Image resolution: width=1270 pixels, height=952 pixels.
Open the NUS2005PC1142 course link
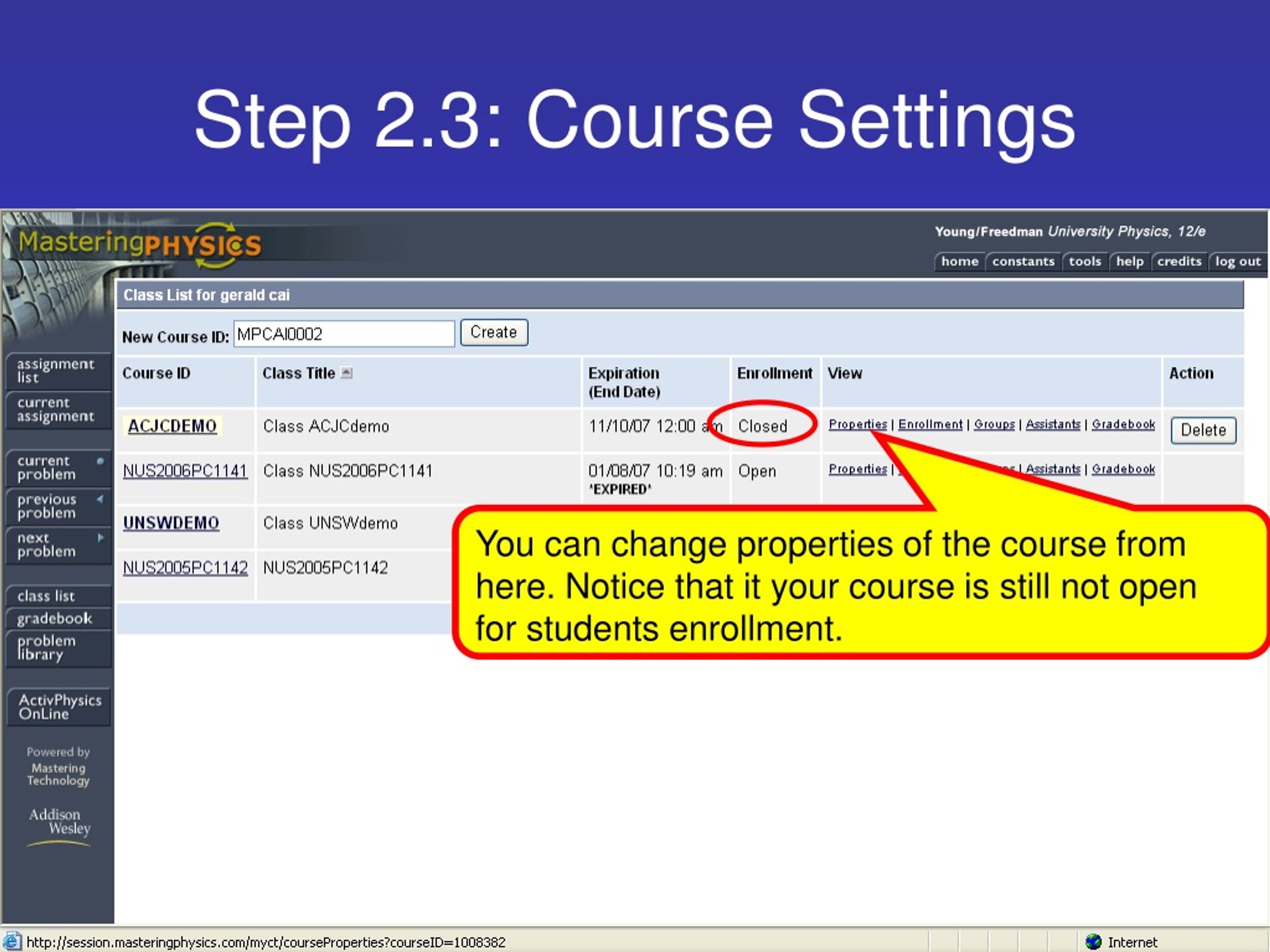[x=186, y=568]
